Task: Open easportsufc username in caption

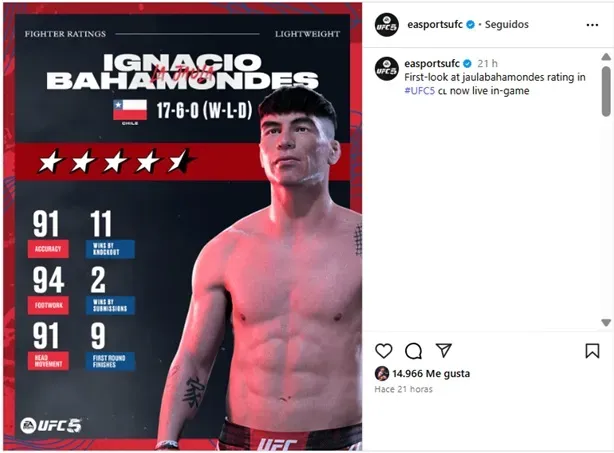Action: (432, 63)
